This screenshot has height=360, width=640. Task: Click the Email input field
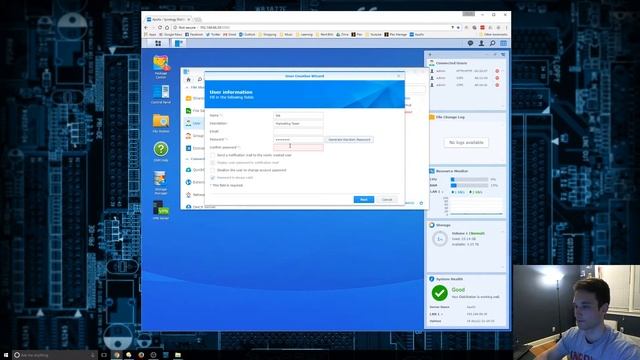click(298, 131)
